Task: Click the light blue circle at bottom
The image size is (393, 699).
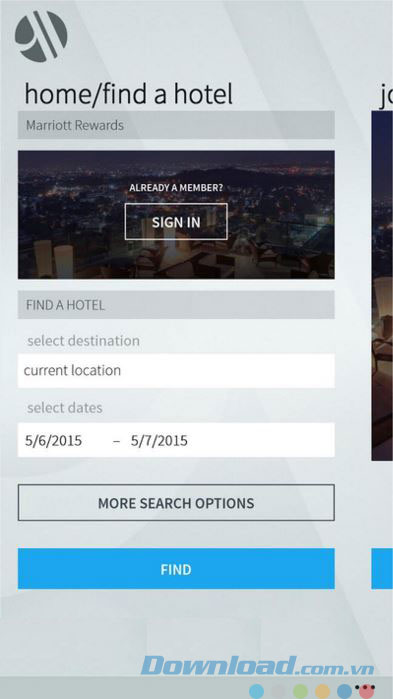Action: tap(257, 691)
